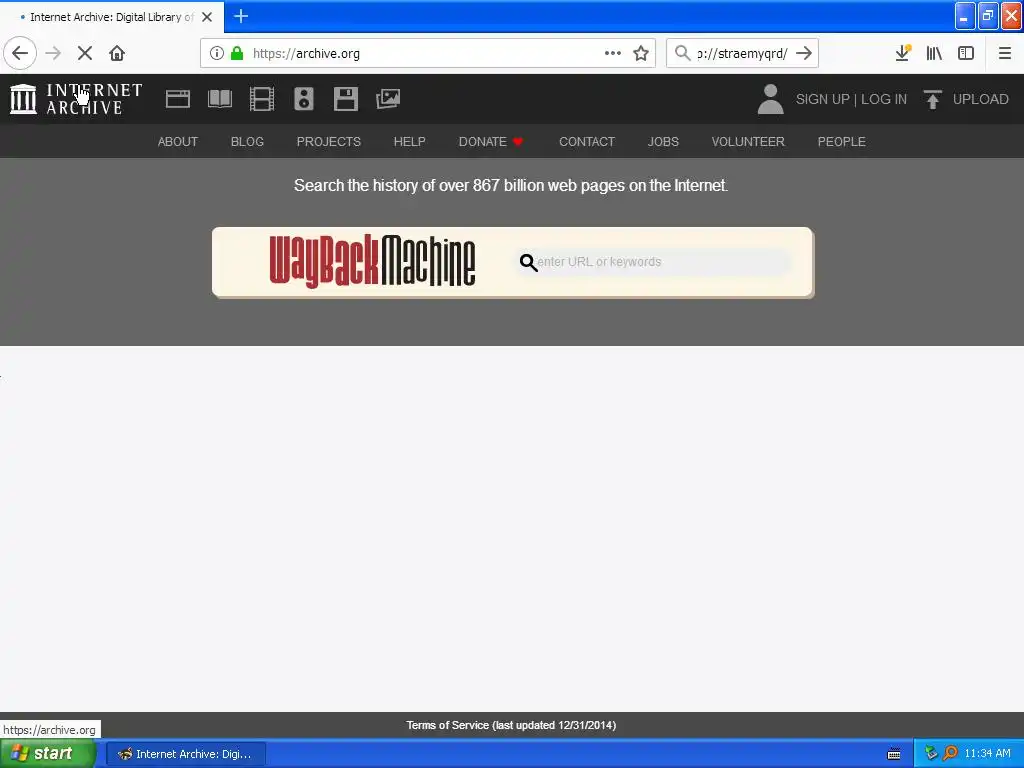Go to the browser home page
Image resolution: width=1024 pixels, height=768 pixels.
pos(117,53)
